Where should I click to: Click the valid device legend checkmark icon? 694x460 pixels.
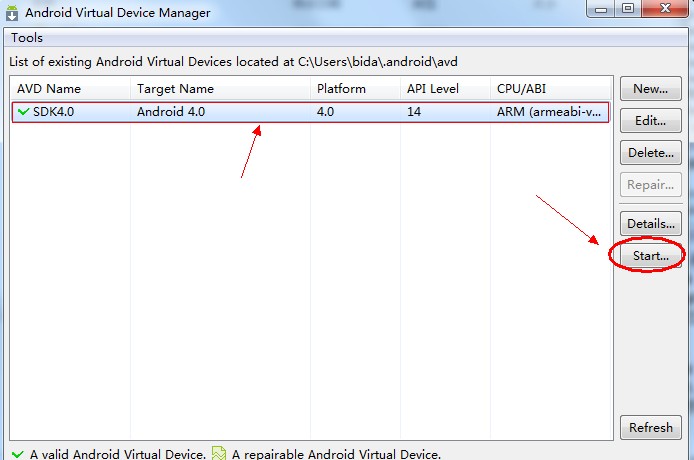click(18, 454)
